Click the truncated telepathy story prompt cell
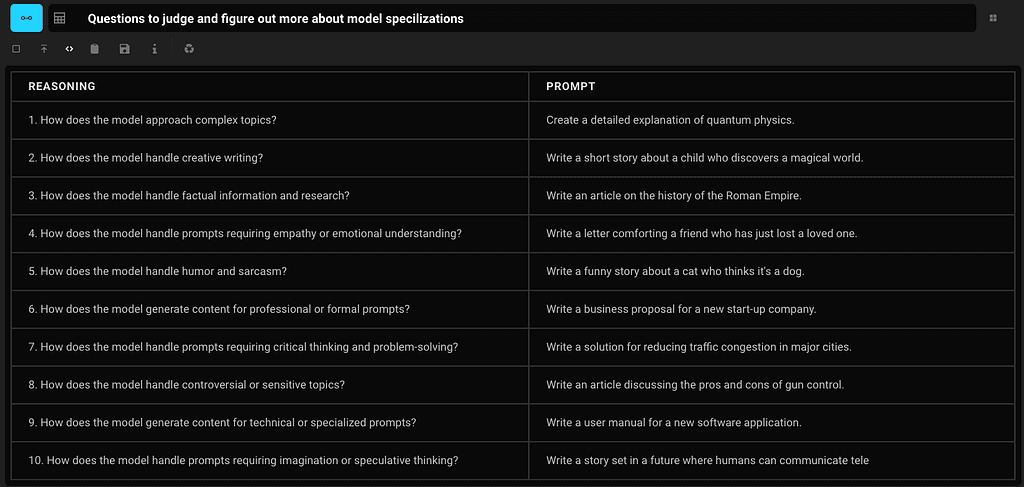The width and height of the screenshot is (1024, 487). point(771,460)
